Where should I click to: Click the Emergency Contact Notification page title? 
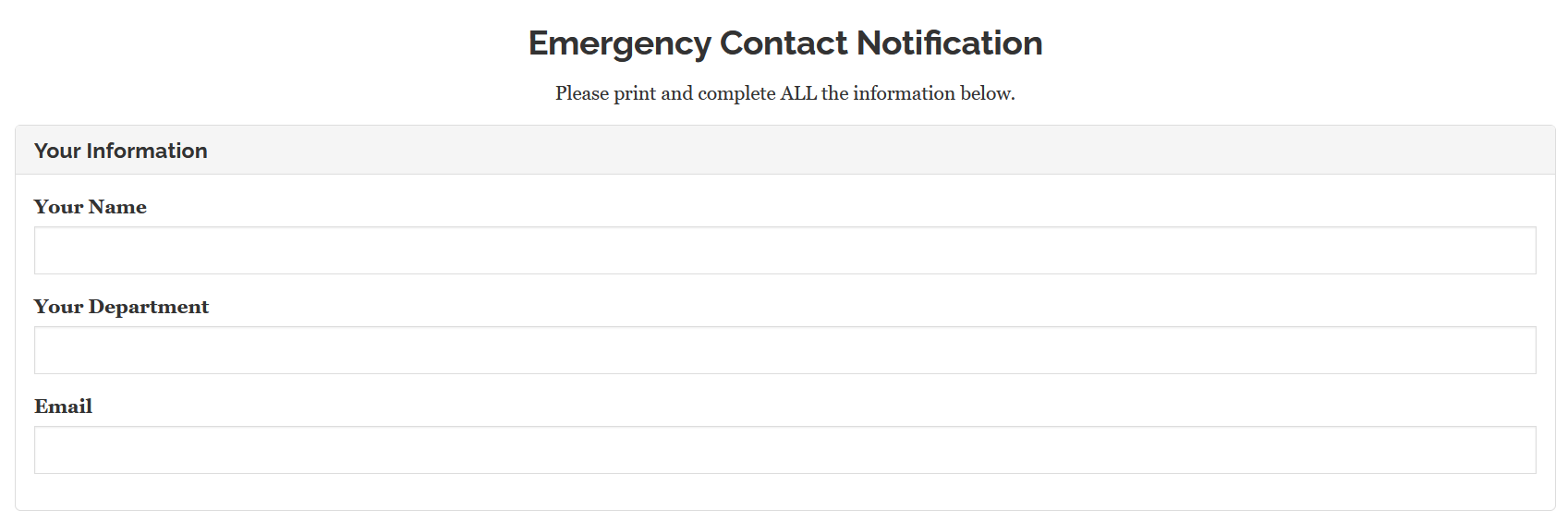pyautogui.click(x=784, y=43)
